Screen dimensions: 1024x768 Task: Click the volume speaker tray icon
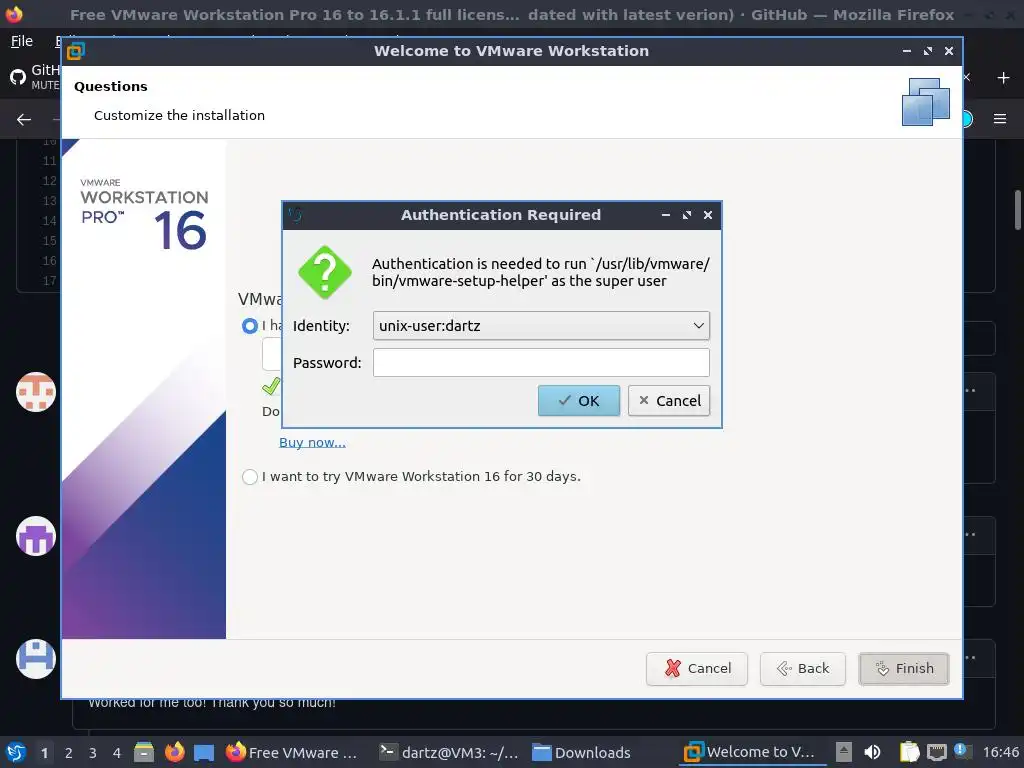tap(872, 752)
